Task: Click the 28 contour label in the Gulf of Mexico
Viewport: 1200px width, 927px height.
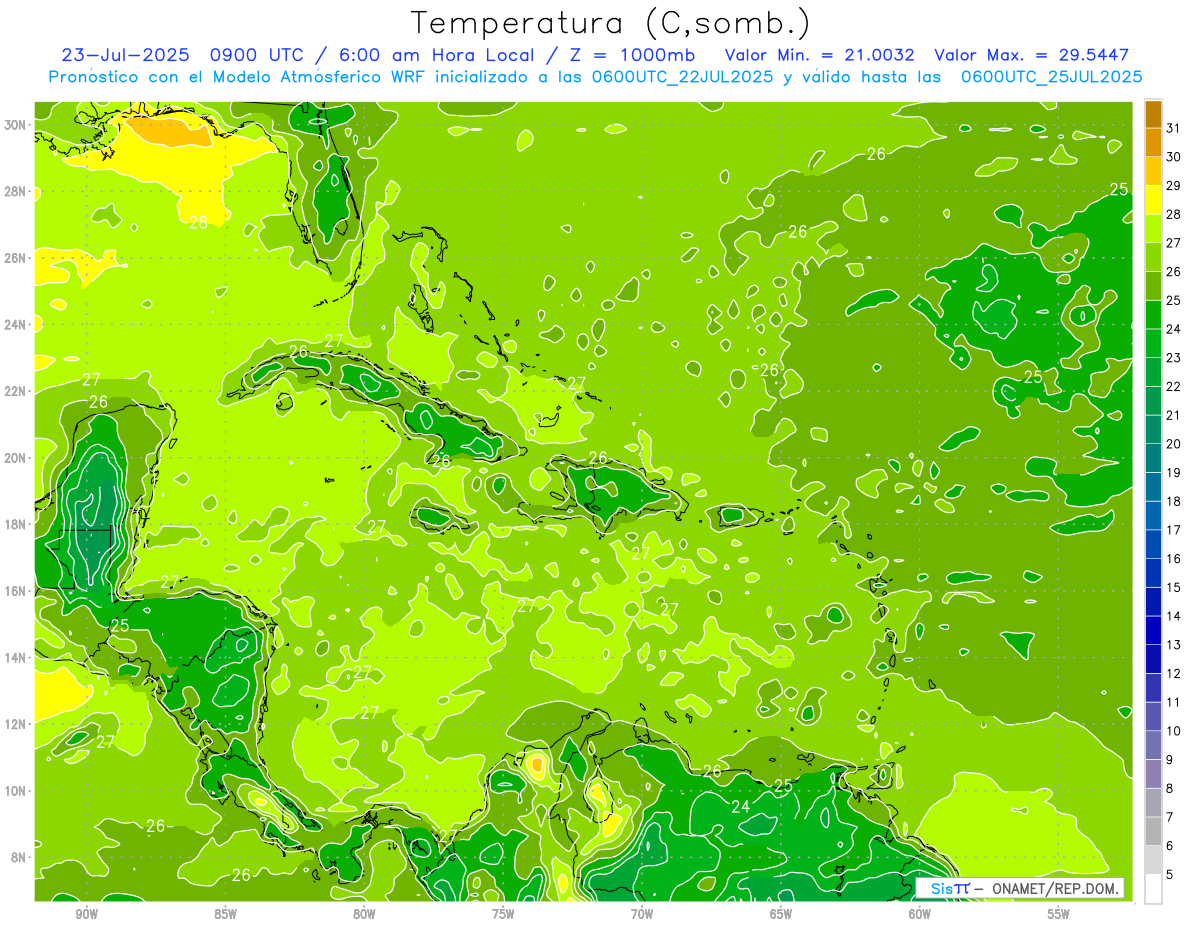Action: [198, 222]
